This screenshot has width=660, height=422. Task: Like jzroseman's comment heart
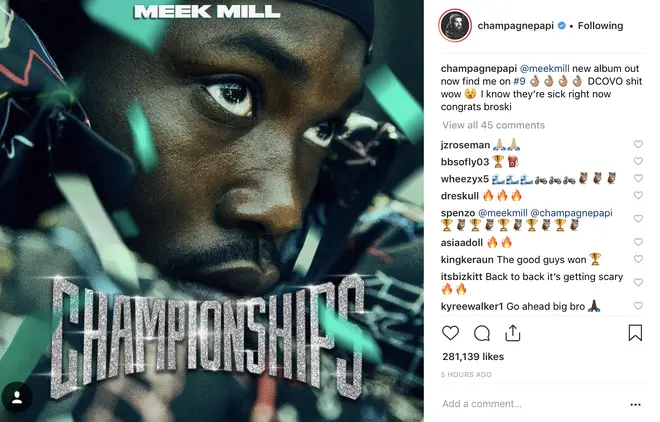[638, 144]
